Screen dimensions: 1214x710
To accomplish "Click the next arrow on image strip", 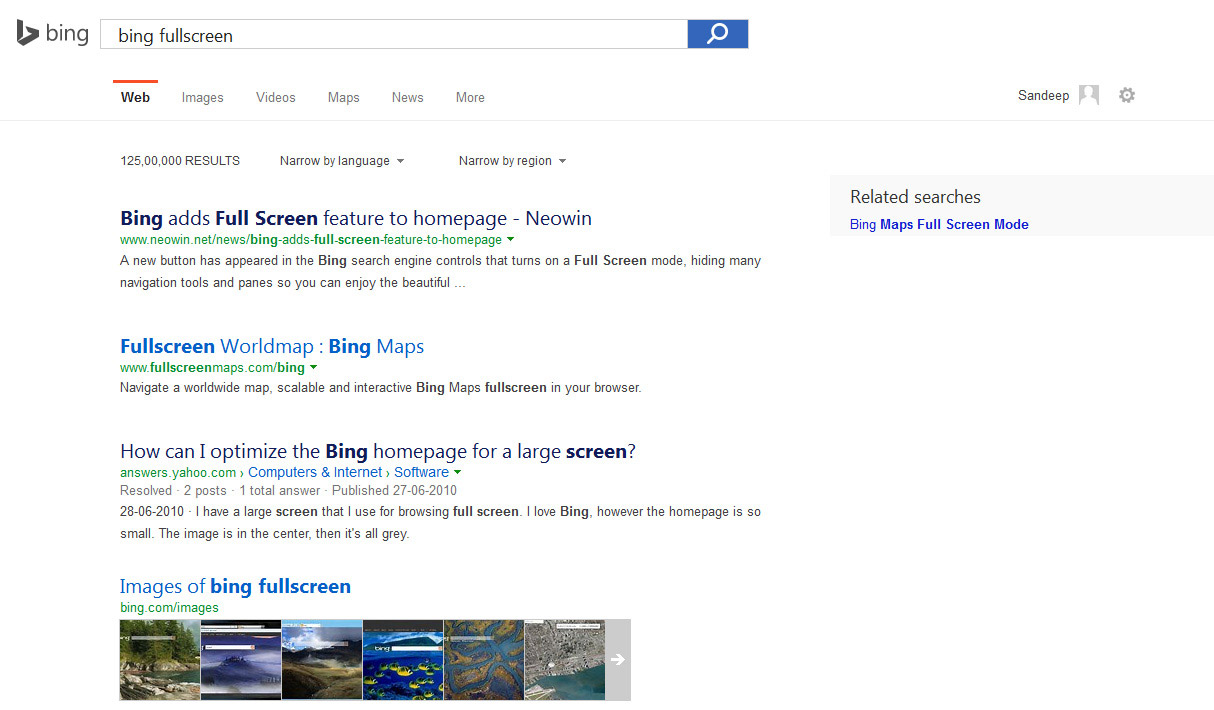I will pos(618,660).
